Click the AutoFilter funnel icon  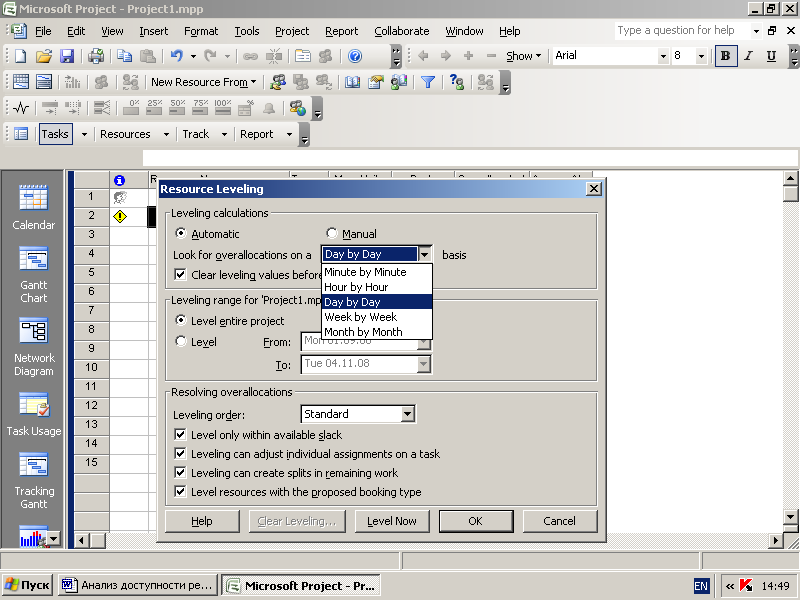coord(428,82)
